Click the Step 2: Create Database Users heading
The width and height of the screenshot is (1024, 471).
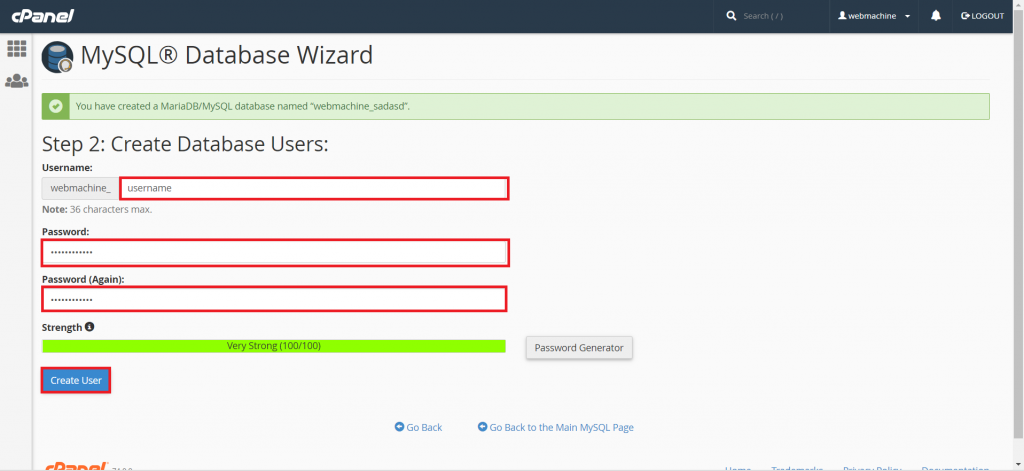(x=185, y=144)
